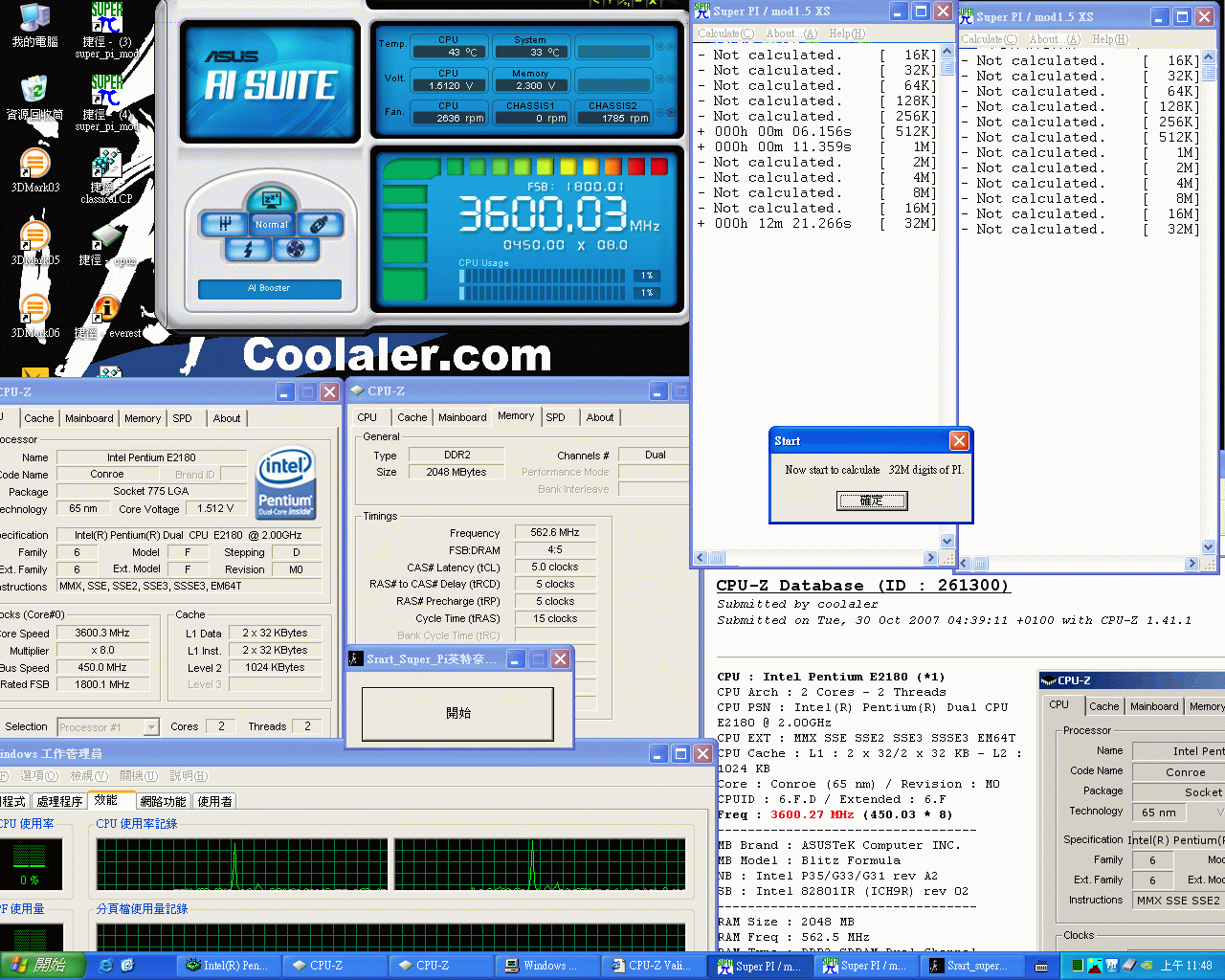Viewport: 1225px width, 980px height.
Task: Click OK button in Start dialog
Action: tap(871, 501)
